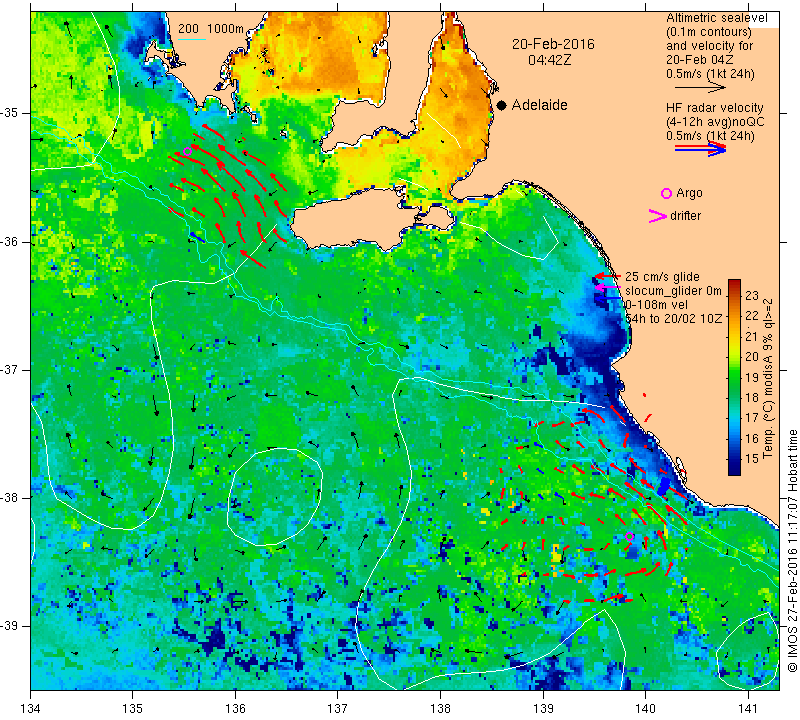Click the '54h to 20/02 10Z' text

click(x=673, y=318)
